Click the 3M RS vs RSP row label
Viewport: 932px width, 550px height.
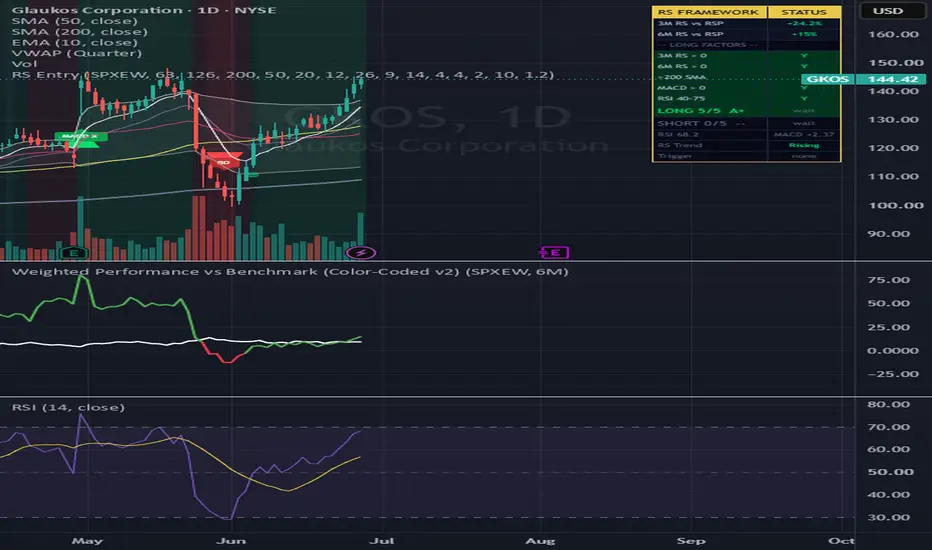pyautogui.click(x=691, y=23)
